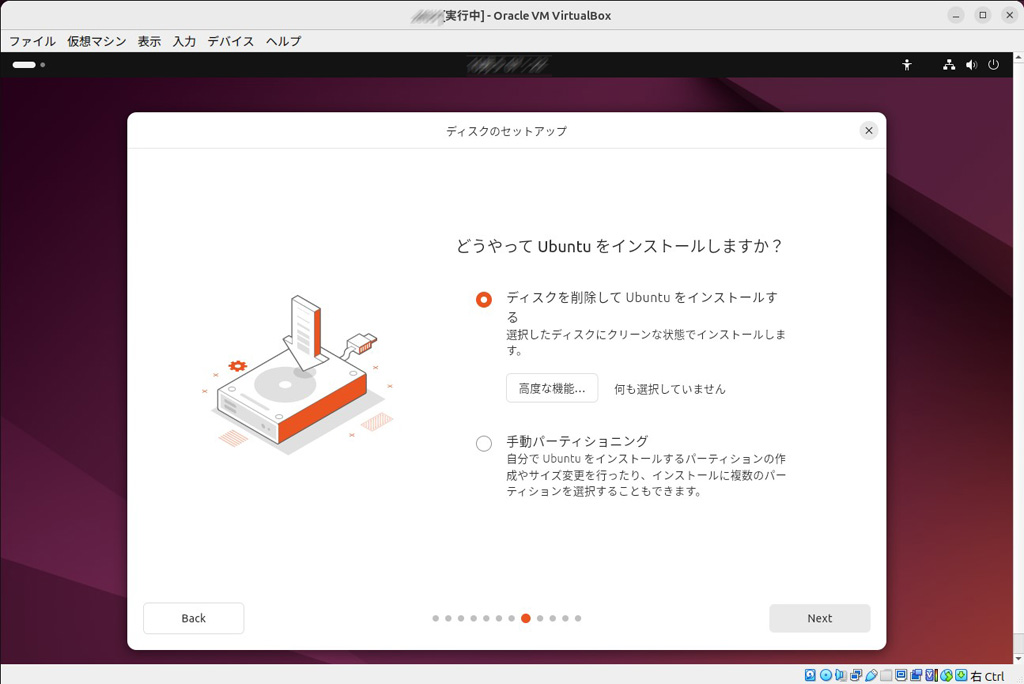Viewport: 1024px width, 684px height.
Task: Click the recording status icon
Action: (916, 675)
